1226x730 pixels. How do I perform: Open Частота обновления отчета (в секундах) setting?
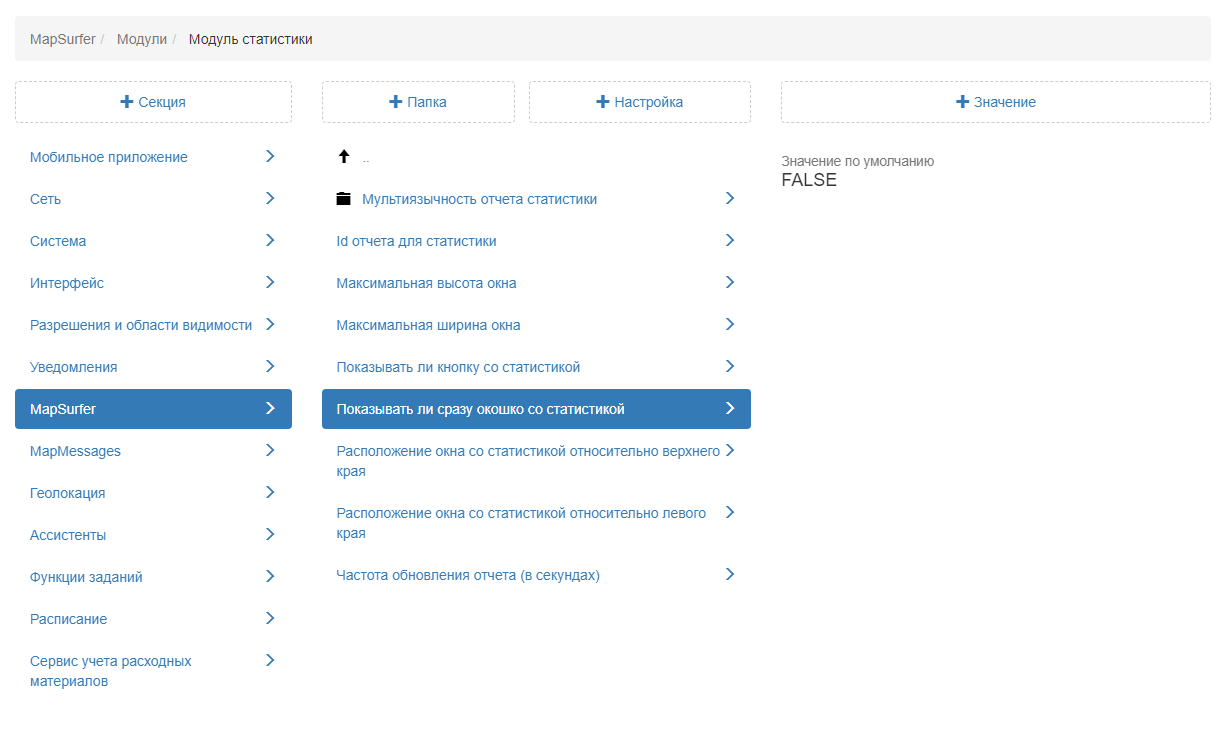(536, 575)
